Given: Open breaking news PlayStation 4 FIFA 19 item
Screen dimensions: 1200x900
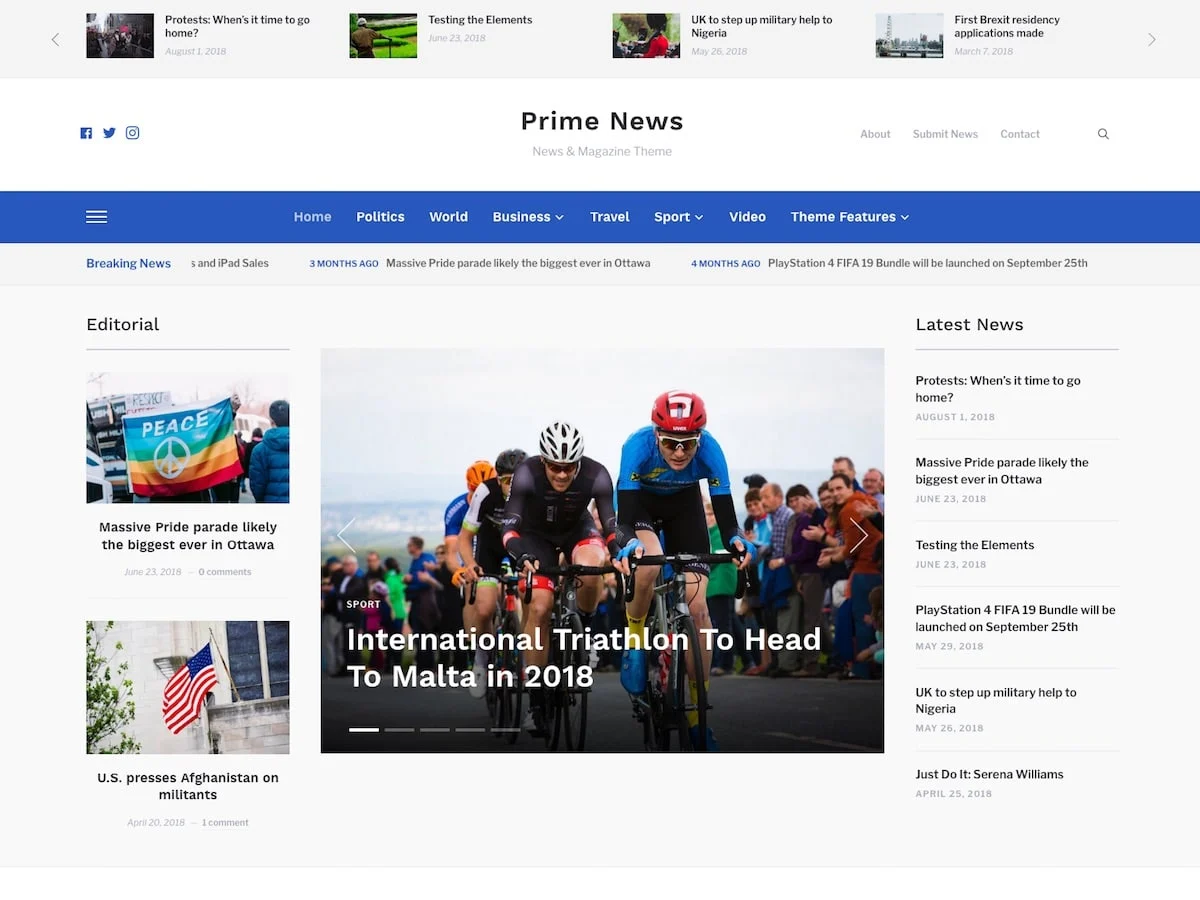Looking at the screenshot, I should (927, 263).
